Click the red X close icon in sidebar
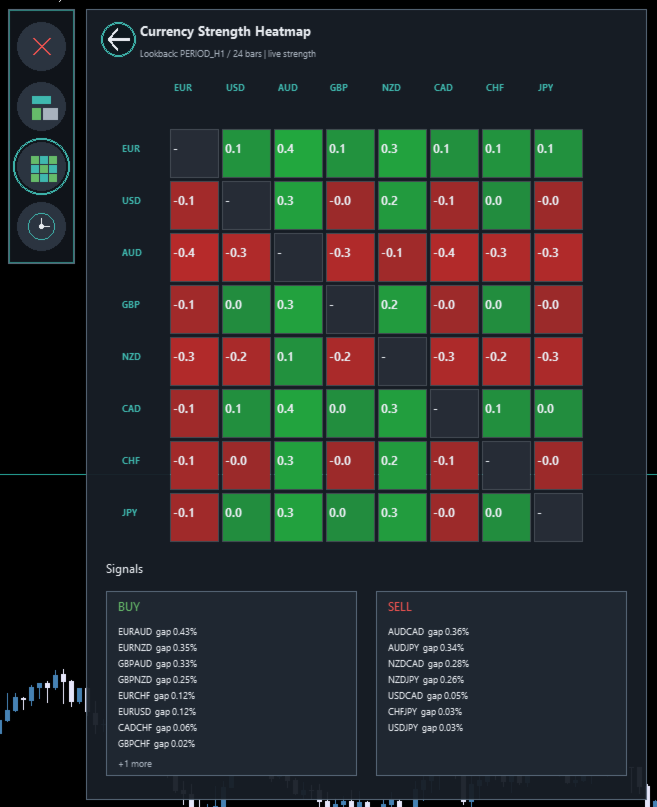This screenshot has height=807, width=657. [41, 47]
